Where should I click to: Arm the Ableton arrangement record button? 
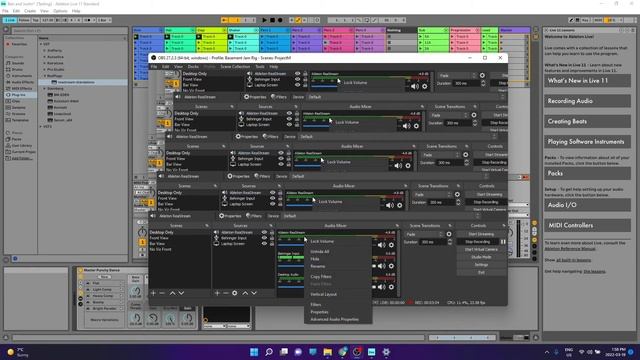coord(280,20)
